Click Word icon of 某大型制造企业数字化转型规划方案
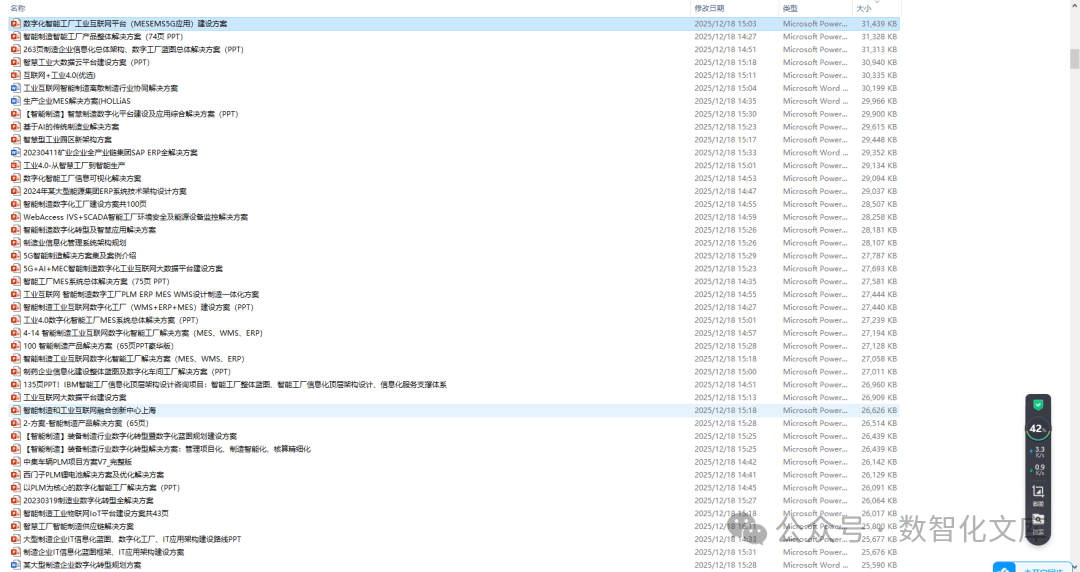Image resolution: width=1080 pixels, height=572 pixels. pyautogui.click(x=16, y=564)
